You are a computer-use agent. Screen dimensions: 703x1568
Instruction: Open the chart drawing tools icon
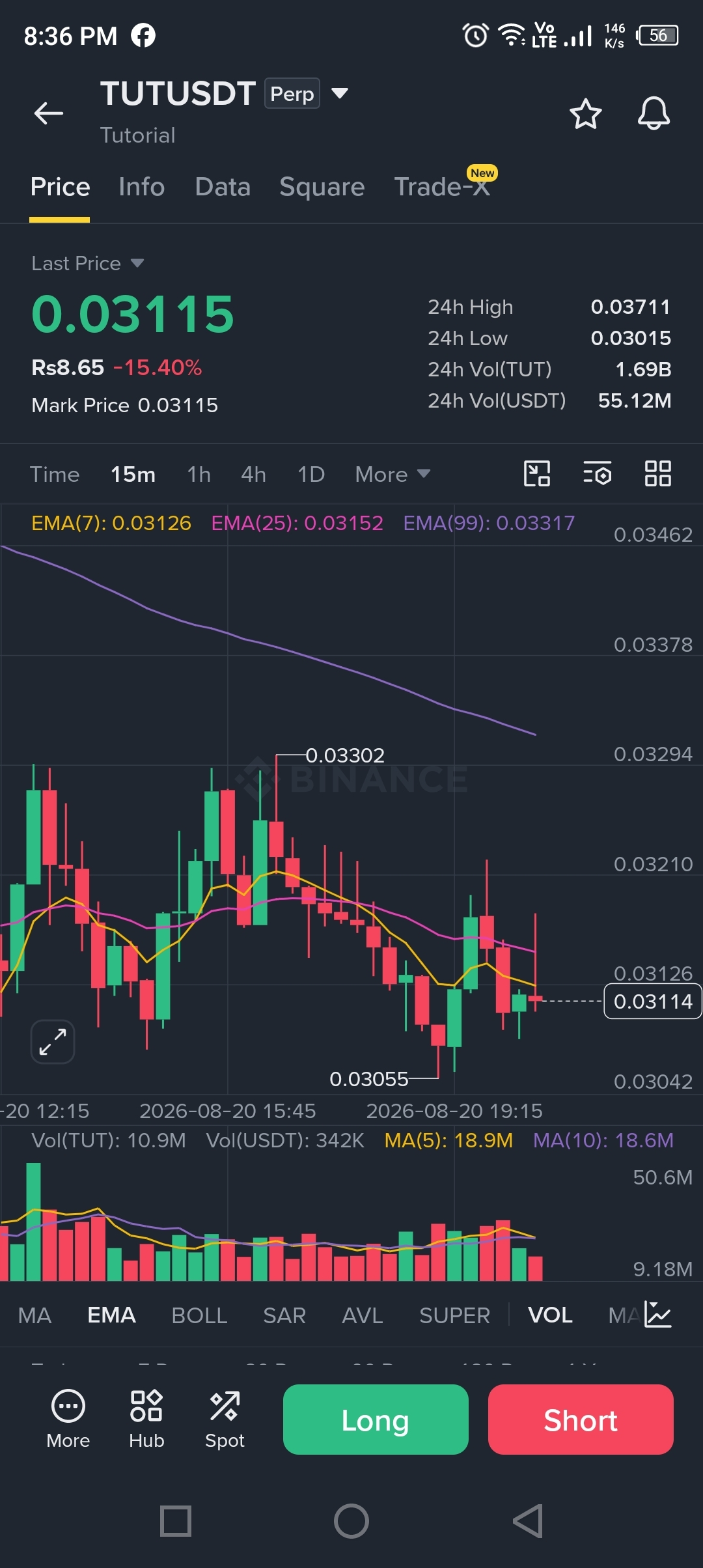pyautogui.click(x=537, y=473)
